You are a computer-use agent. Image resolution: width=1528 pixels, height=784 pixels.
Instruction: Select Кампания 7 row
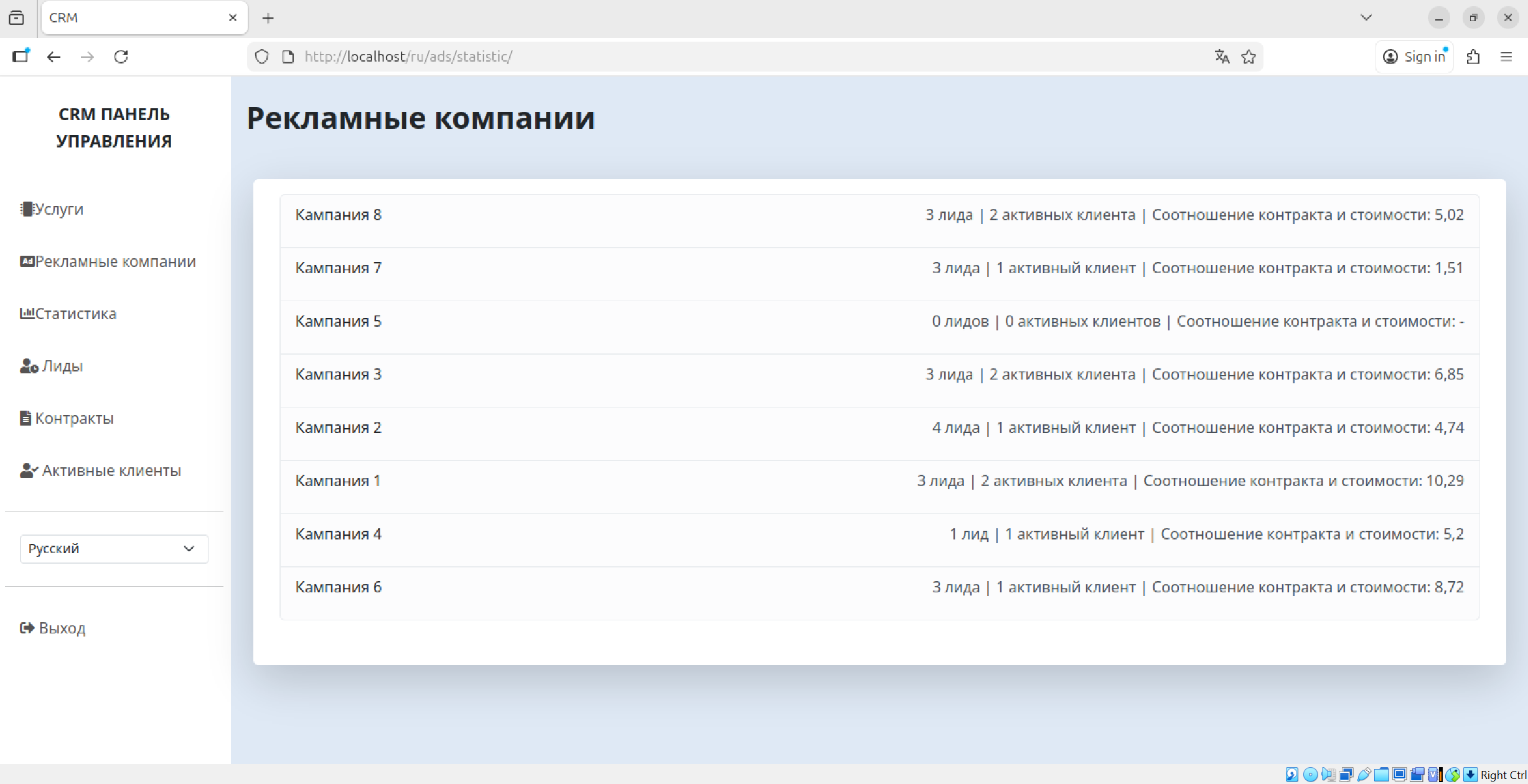tap(879, 274)
